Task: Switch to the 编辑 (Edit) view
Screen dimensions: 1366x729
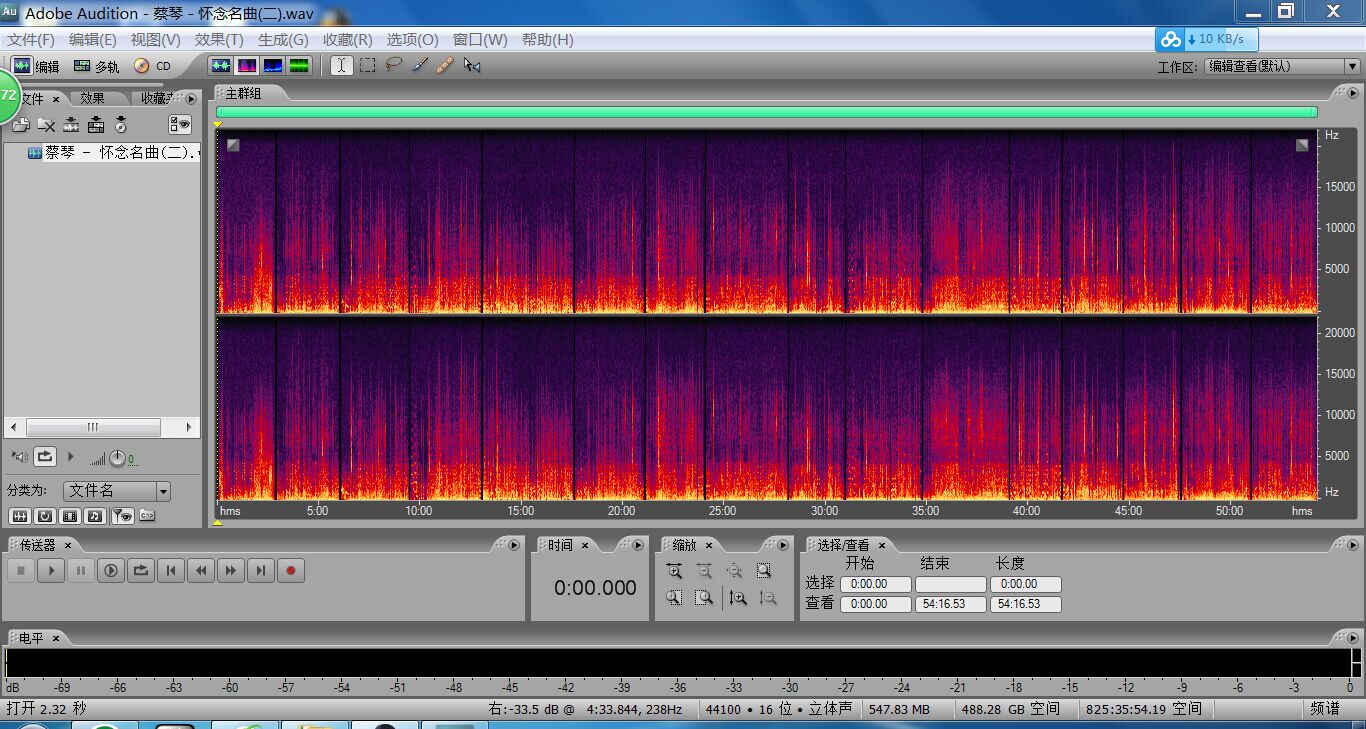Action: pos(35,66)
